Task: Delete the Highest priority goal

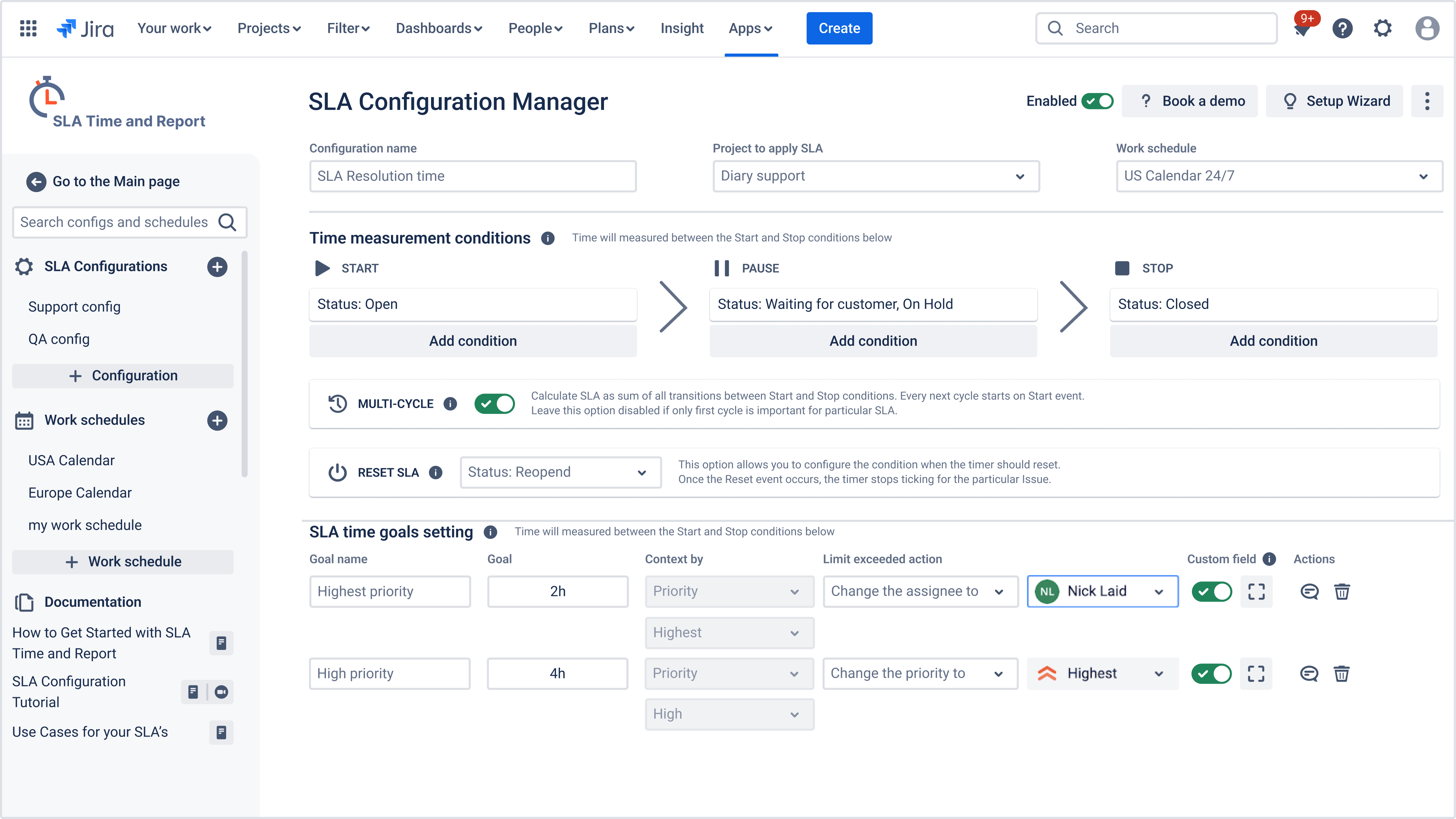Action: [x=1342, y=592]
